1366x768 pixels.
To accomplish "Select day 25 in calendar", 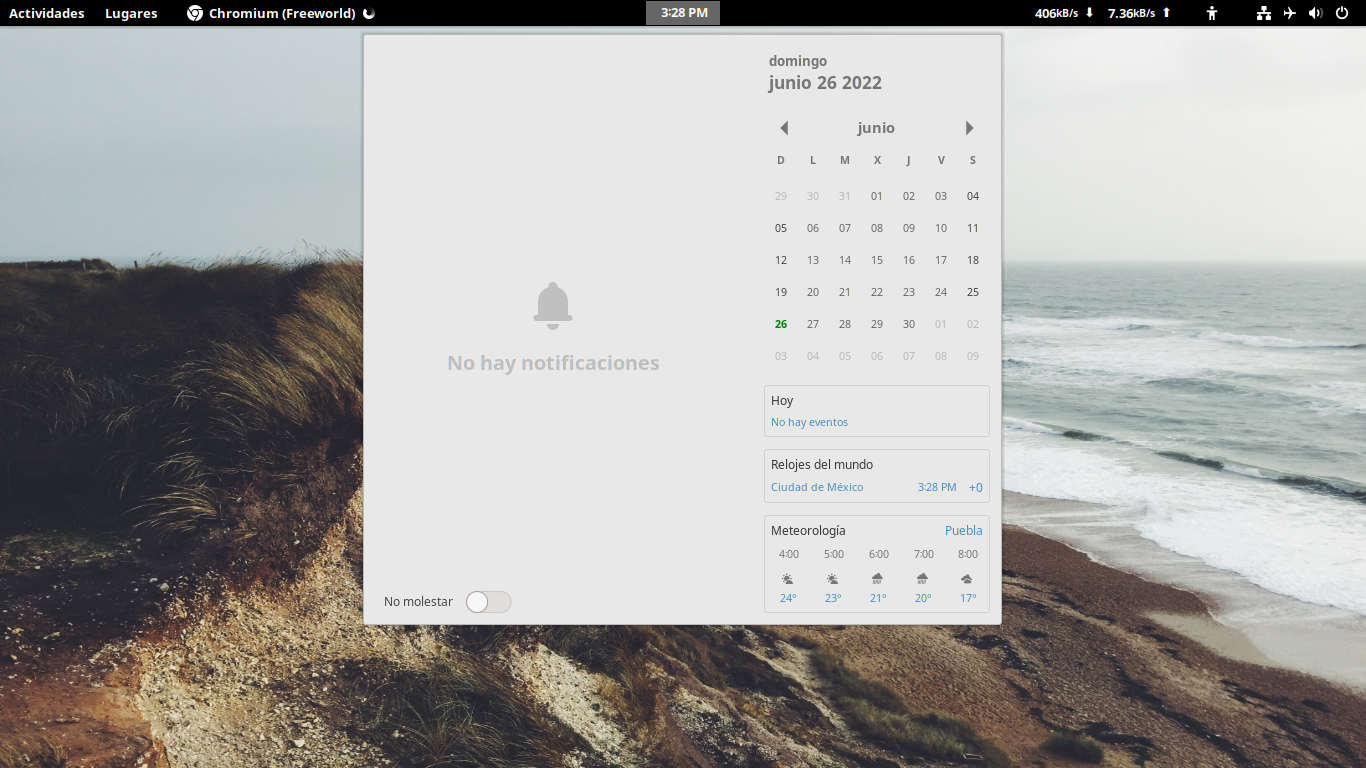I will click(973, 292).
